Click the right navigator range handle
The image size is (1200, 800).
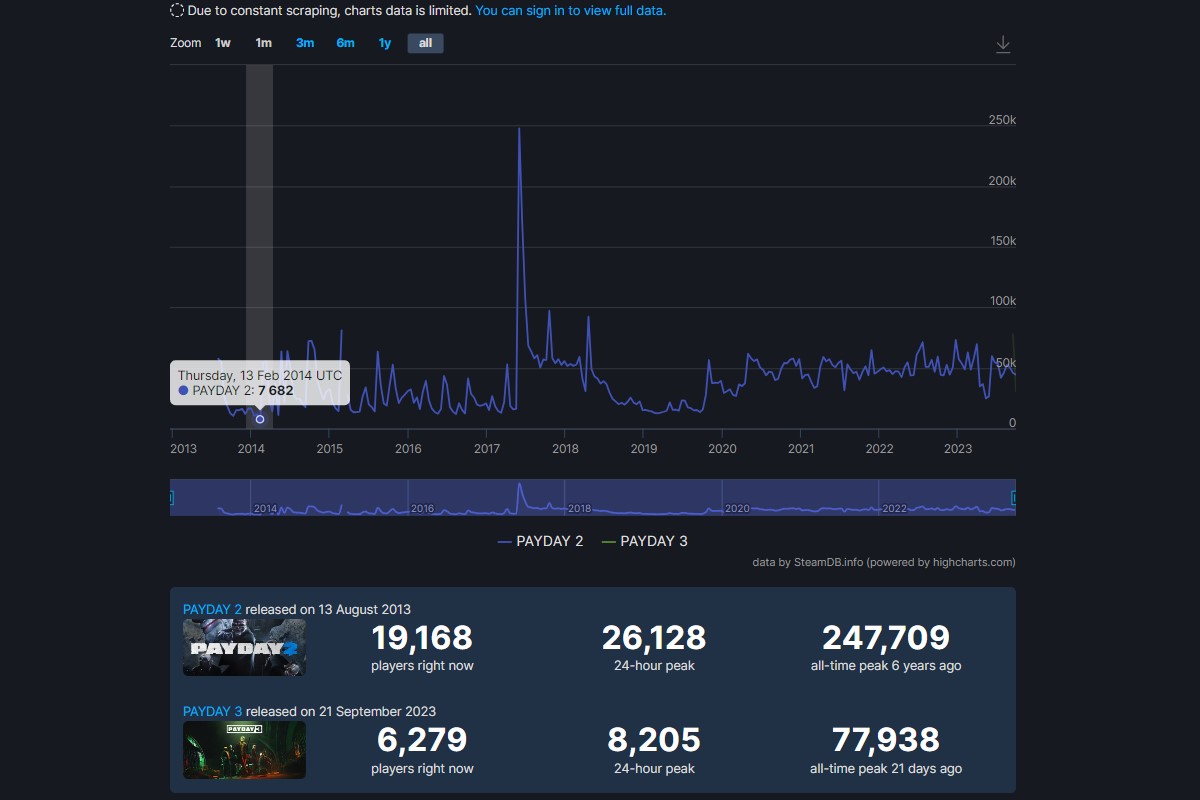coord(1014,497)
